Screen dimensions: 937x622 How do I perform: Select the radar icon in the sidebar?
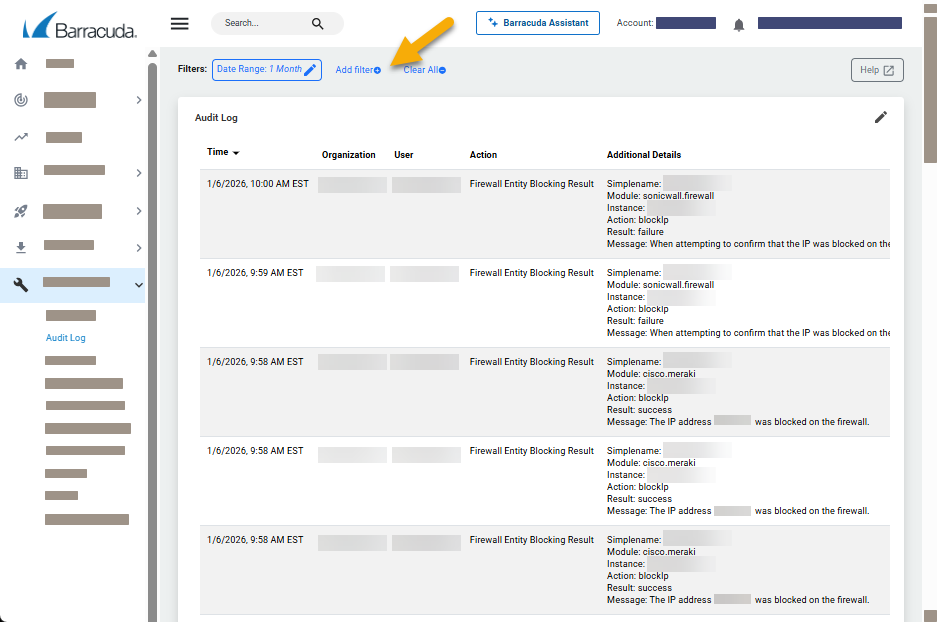(21, 100)
